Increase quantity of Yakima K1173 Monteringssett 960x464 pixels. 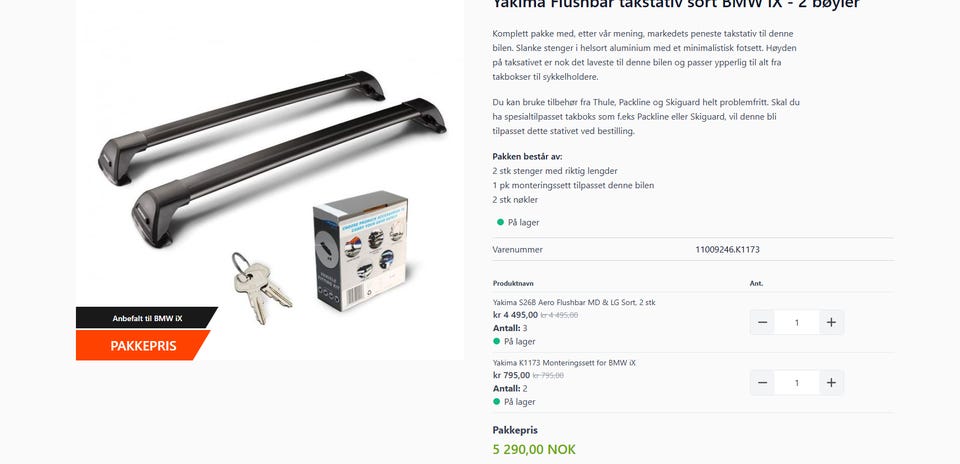click(831, 383)
